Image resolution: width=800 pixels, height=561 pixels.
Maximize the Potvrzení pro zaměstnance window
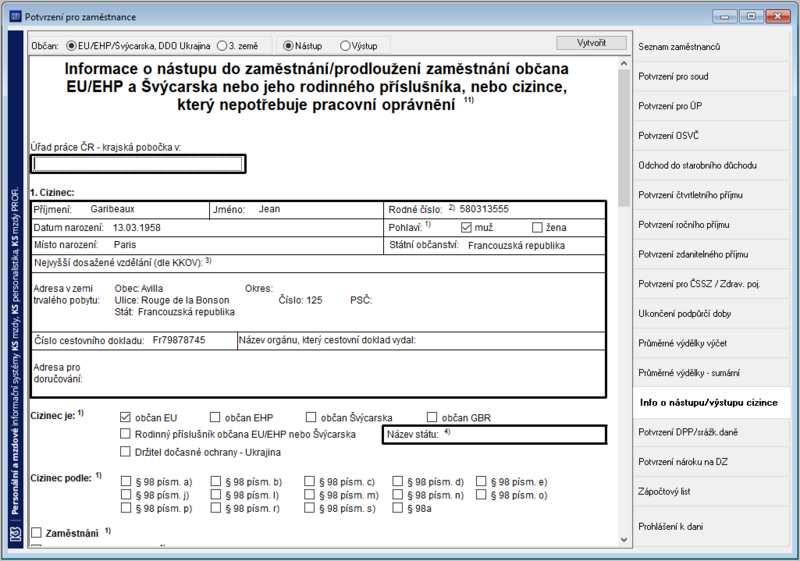(x=751, y=16)
